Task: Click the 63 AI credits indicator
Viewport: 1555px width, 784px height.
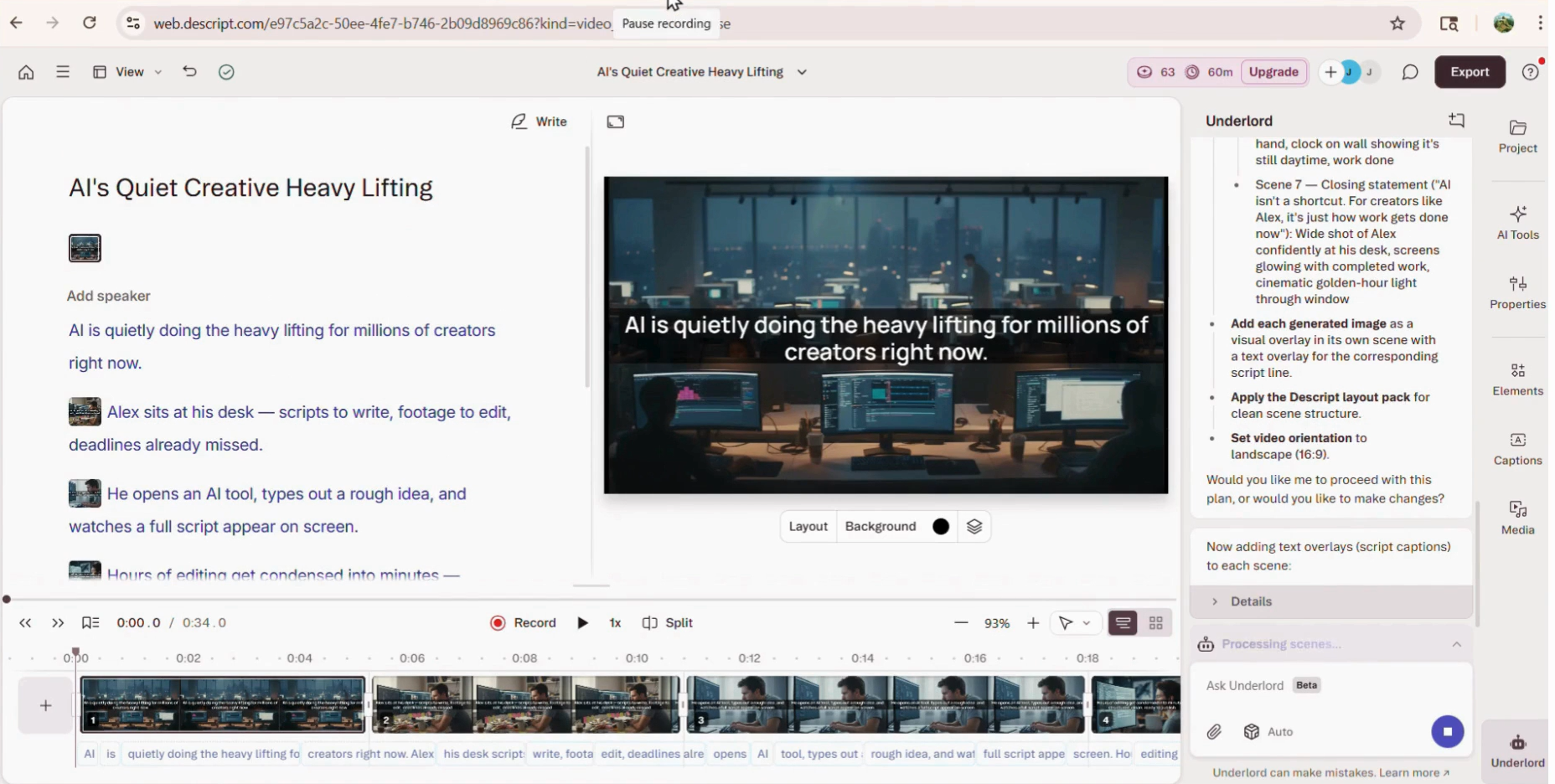Action: click(1156, 72)
